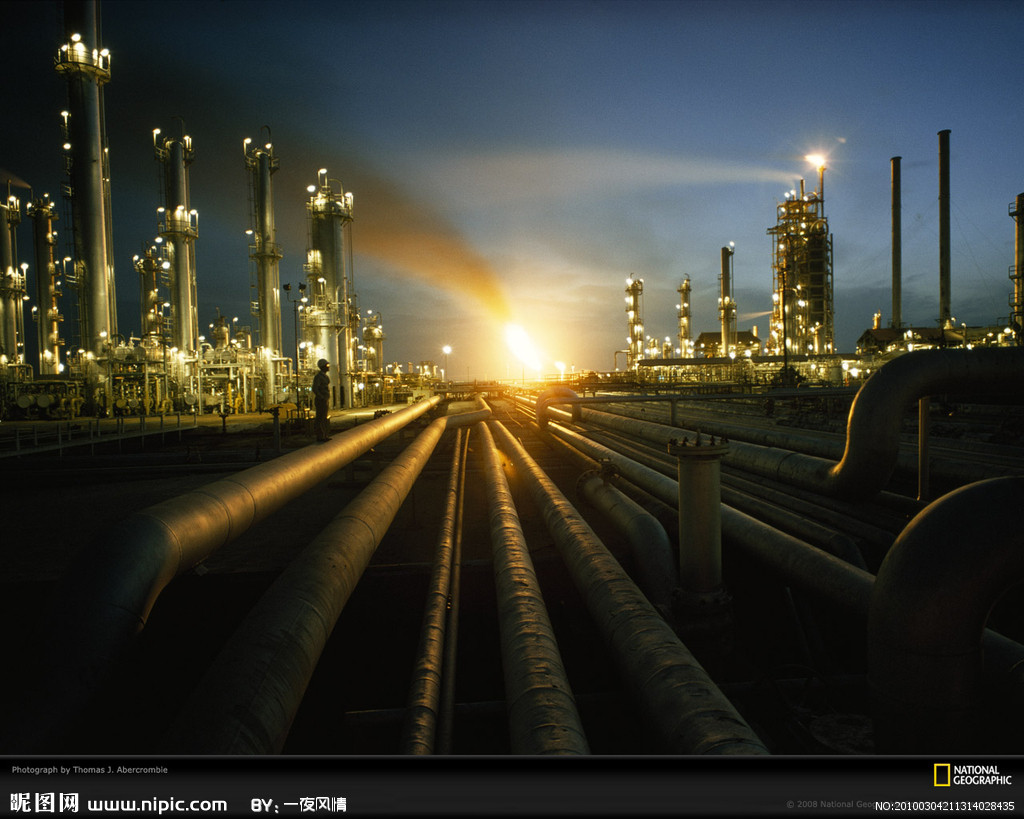Click the National Geographic wordmark text
Viewport: 1024px width, 819px height.
coord(982,775)
